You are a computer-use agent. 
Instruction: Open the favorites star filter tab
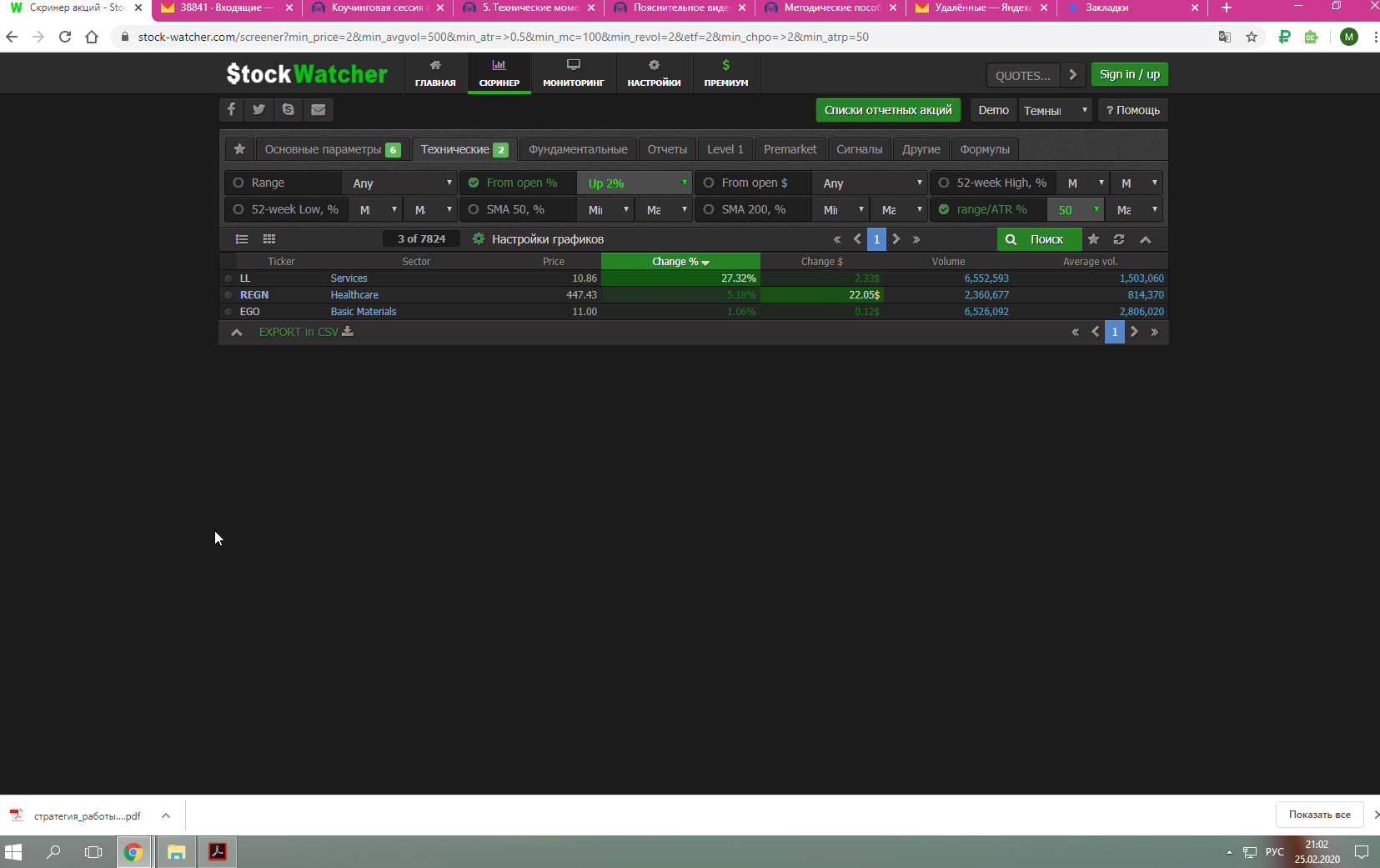coord(239,149)
